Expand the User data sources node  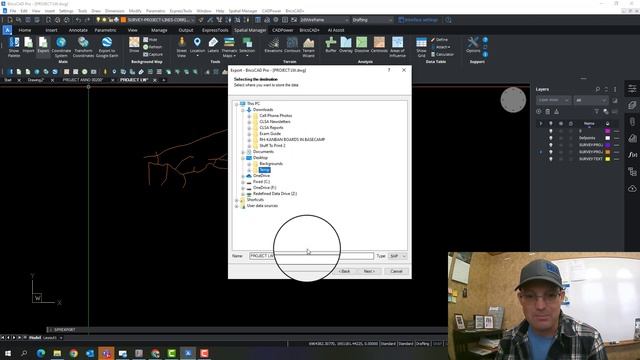pos(237,206)
